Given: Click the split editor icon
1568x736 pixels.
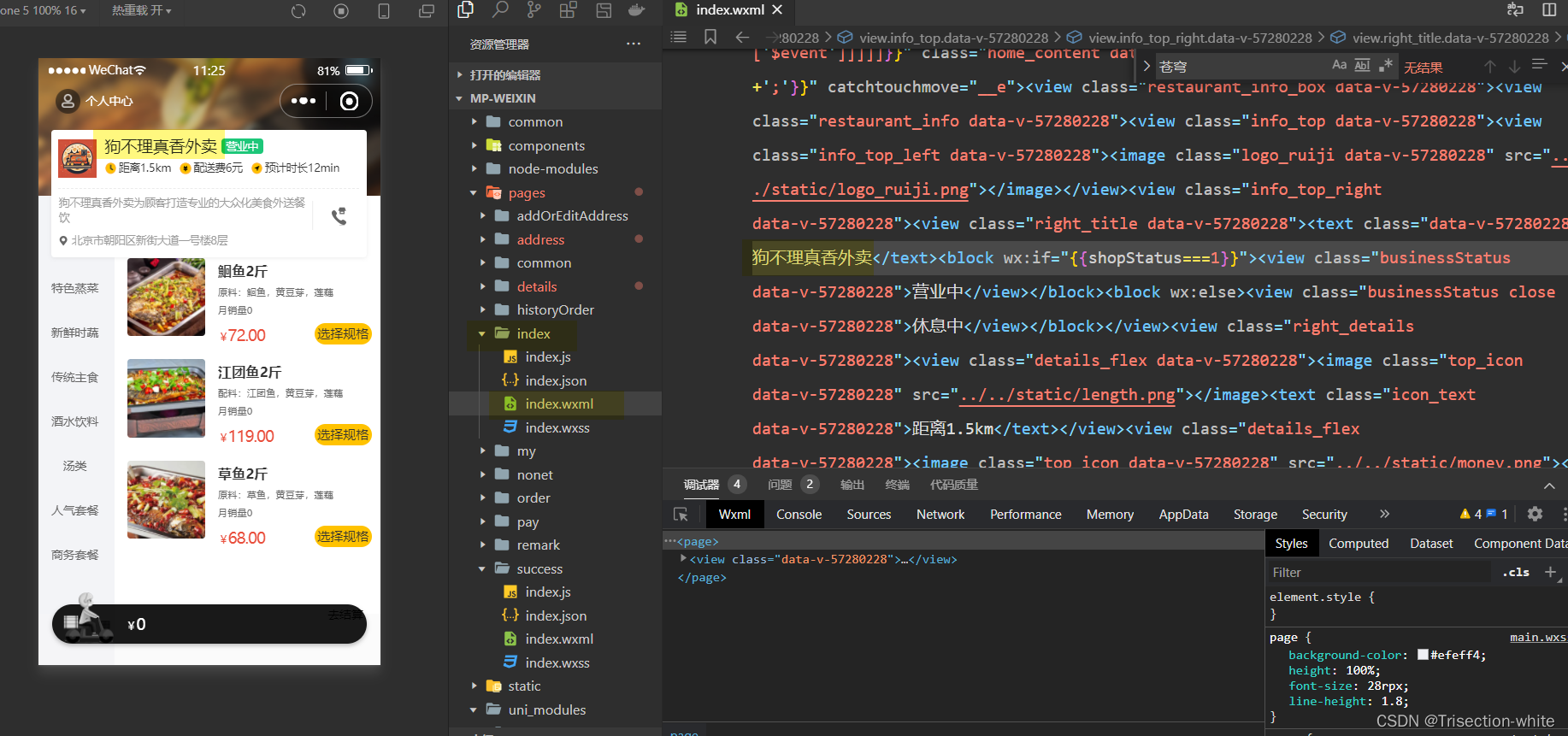Looking at the screenshot, I should click(1549, 10).
